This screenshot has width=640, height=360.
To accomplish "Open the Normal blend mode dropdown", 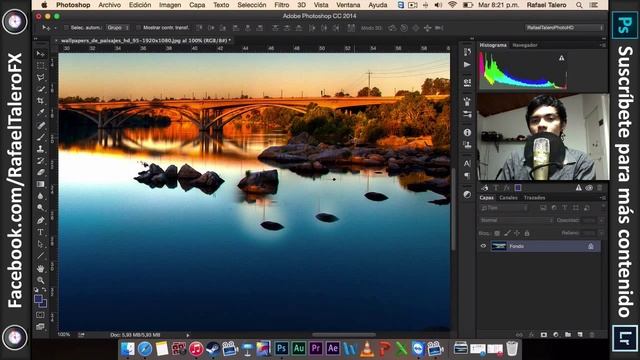I will [x=516, y=220].
